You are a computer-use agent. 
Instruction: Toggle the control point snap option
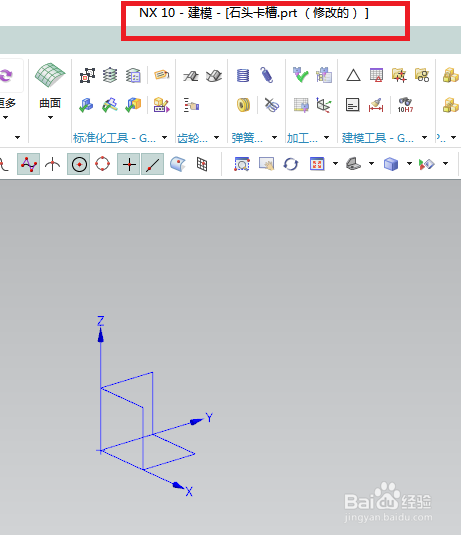pos(29,164)
